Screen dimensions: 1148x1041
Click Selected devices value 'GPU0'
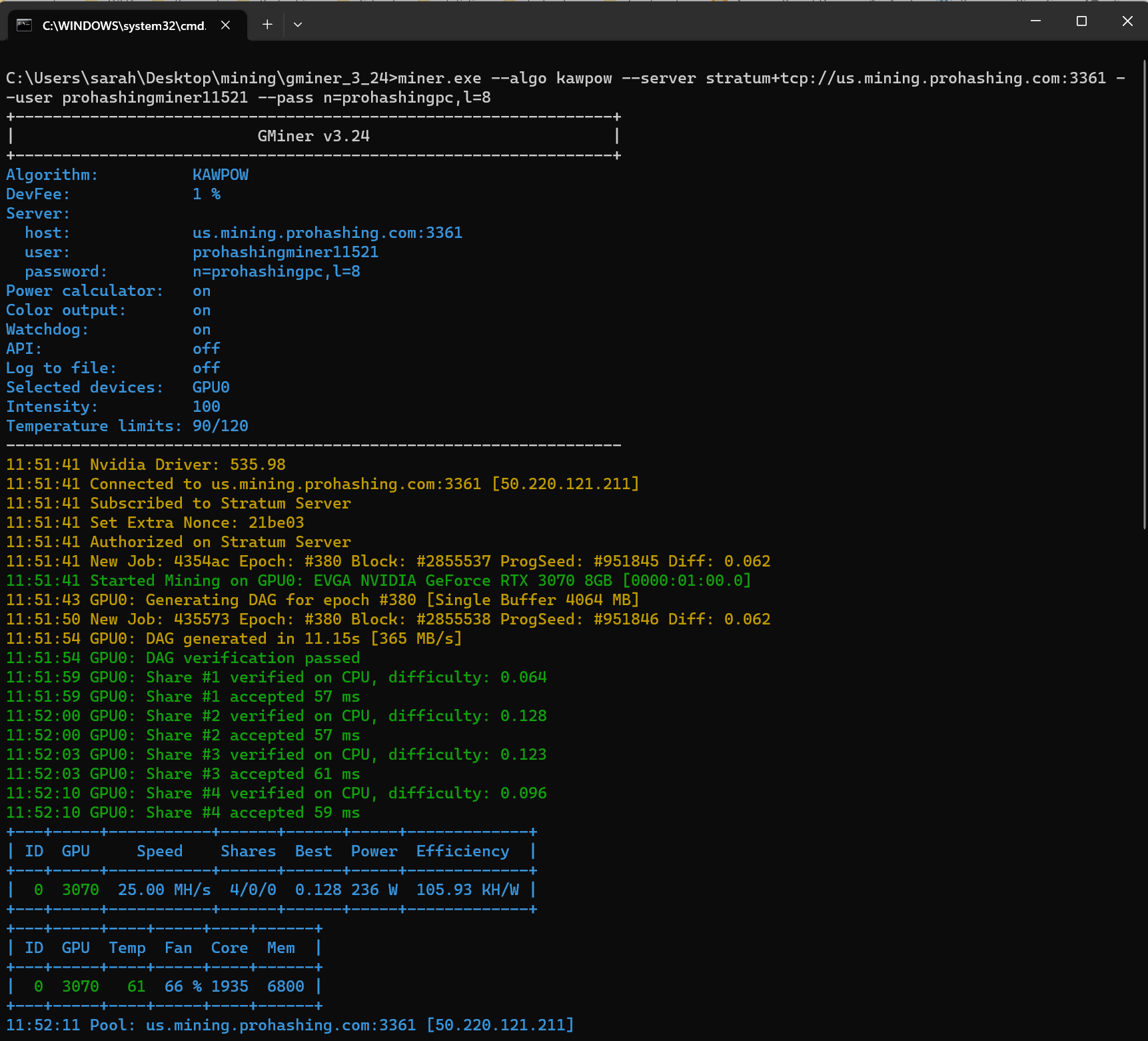click(211, 387)
